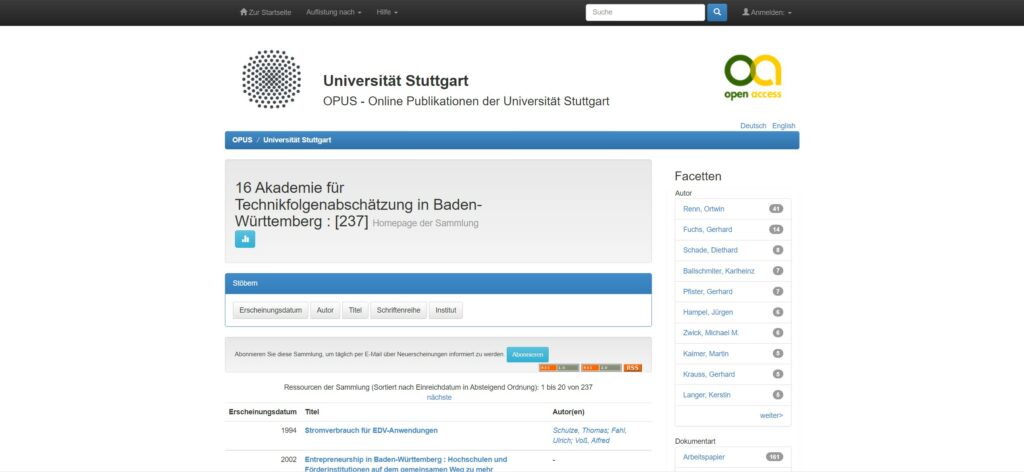
Task: Filter by author Fuchs, Gerhard
Action: point(707,230)
